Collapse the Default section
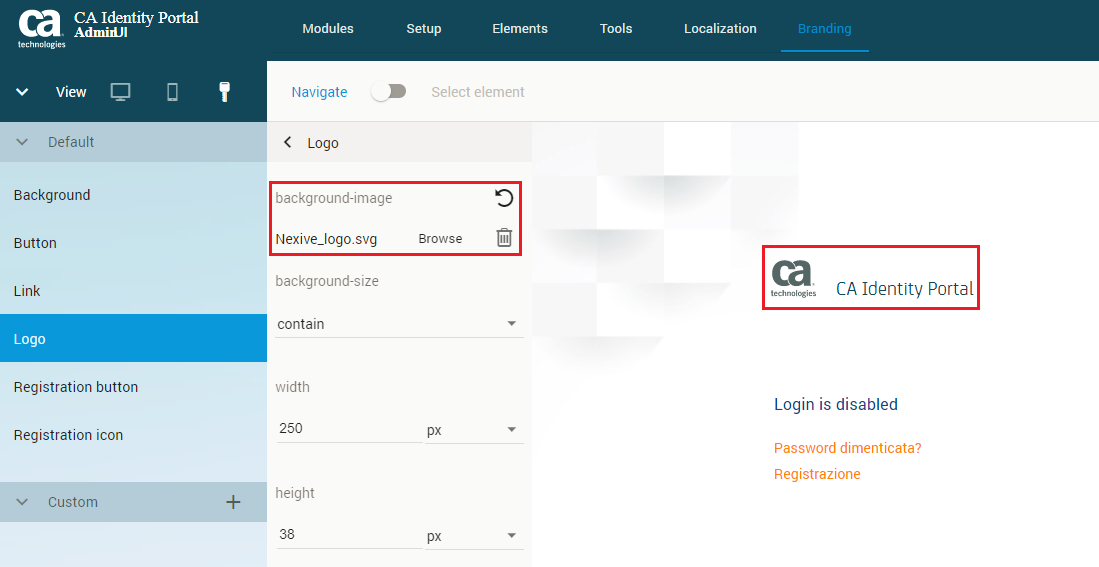The image size is (1099, 567). [x=22, y=142]
